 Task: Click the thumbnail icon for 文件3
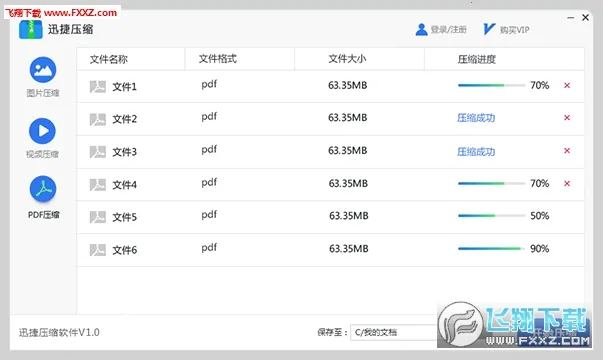98,152
